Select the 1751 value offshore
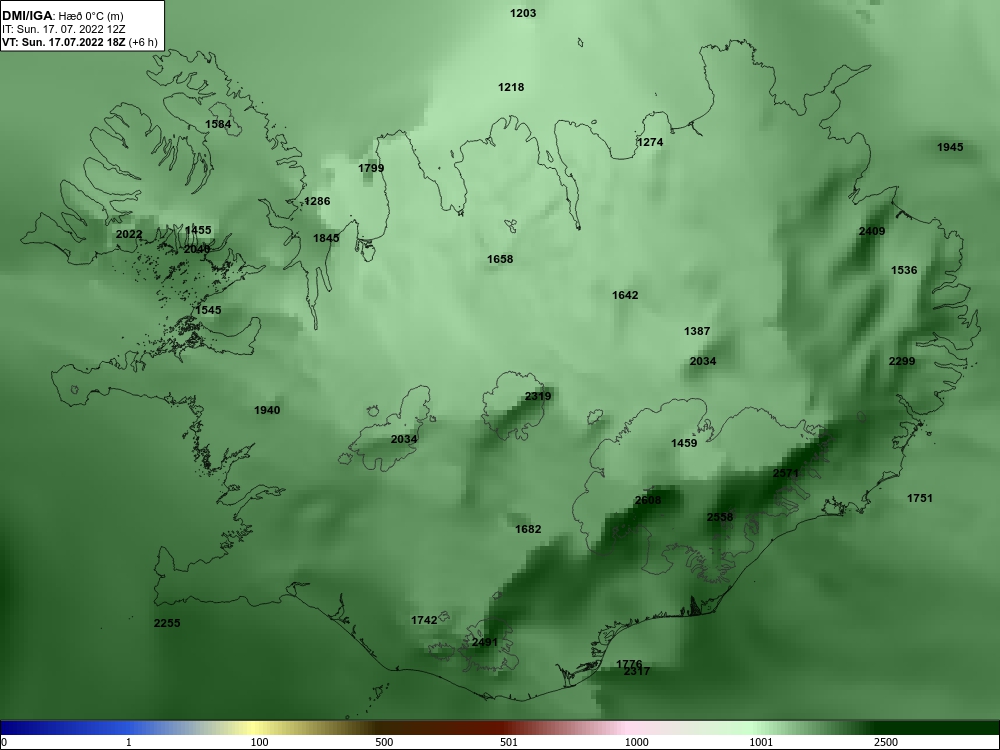Image resolution: width=1000 pixels, height=750 pixels. [x=920, y=499]
